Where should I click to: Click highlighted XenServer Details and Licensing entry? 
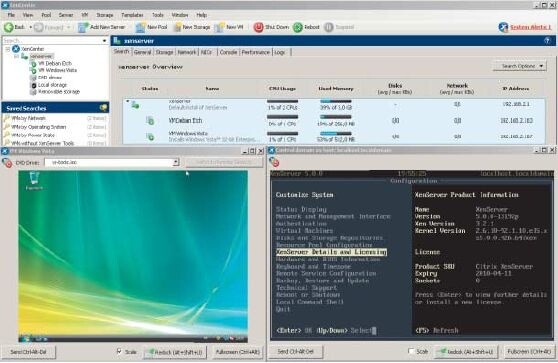tap(331, 252)
